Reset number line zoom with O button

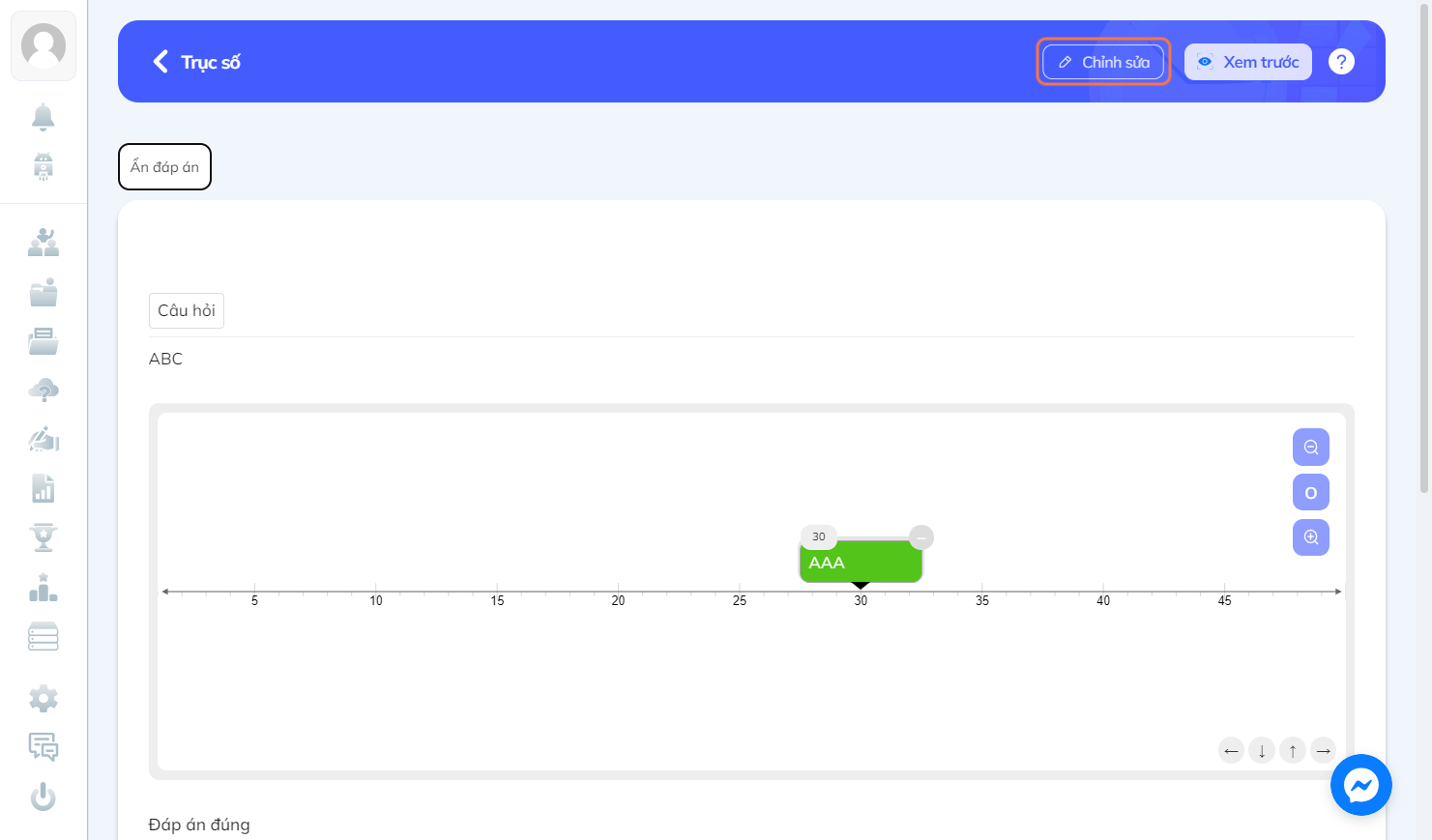point(1311,492)
